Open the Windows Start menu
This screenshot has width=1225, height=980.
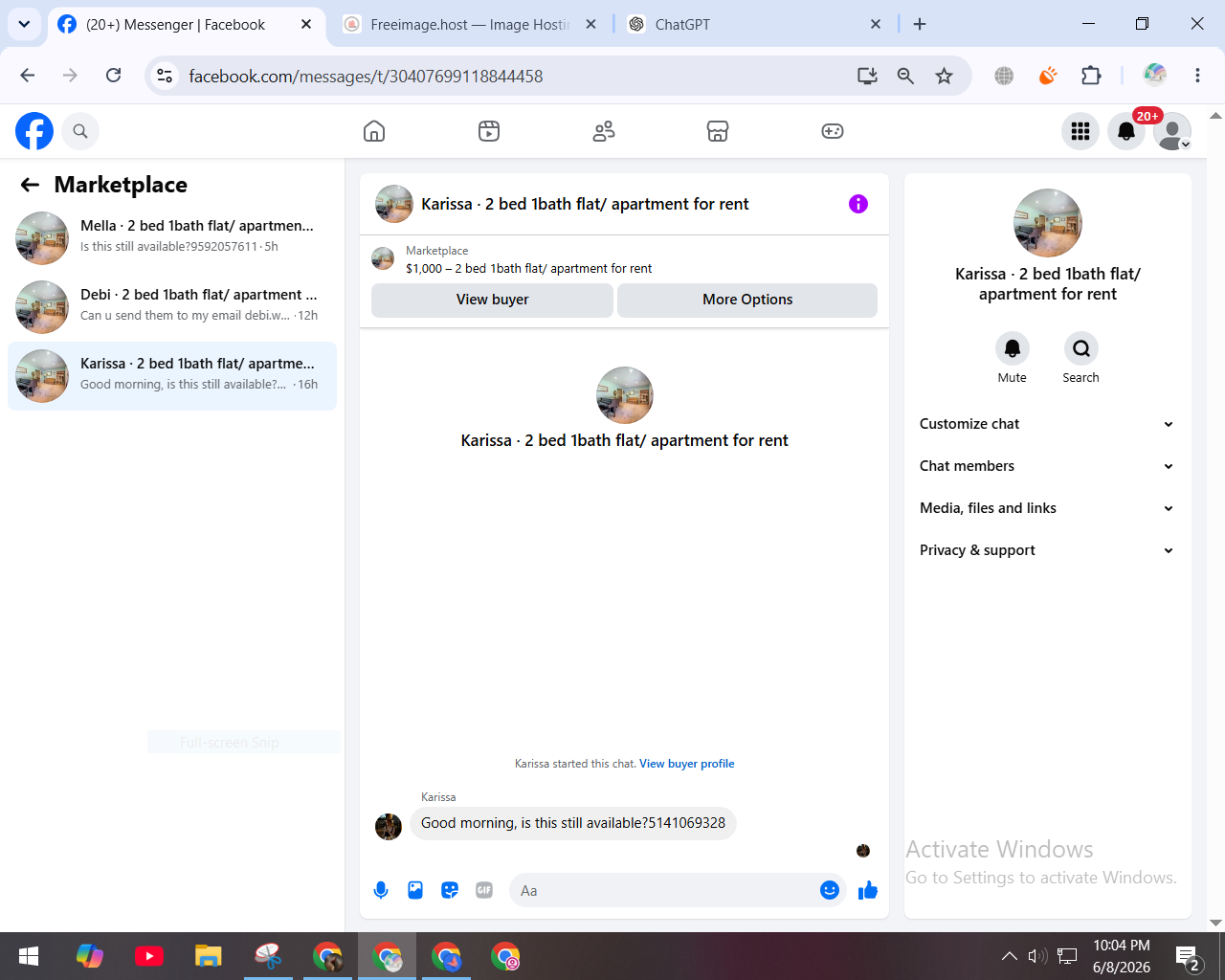coord(29,956)
